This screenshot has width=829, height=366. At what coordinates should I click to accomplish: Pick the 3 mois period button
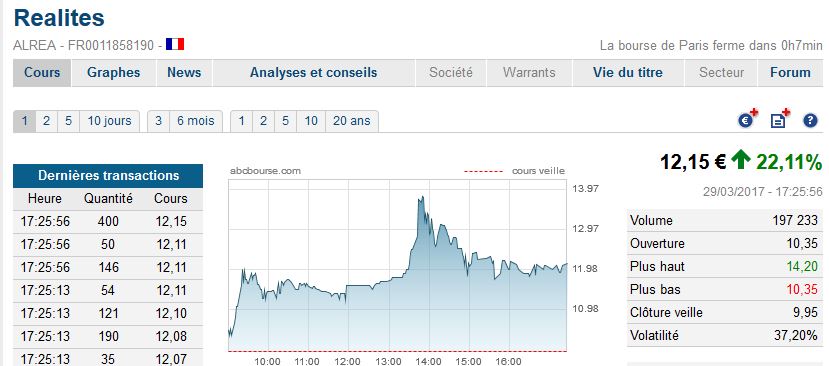158,121
